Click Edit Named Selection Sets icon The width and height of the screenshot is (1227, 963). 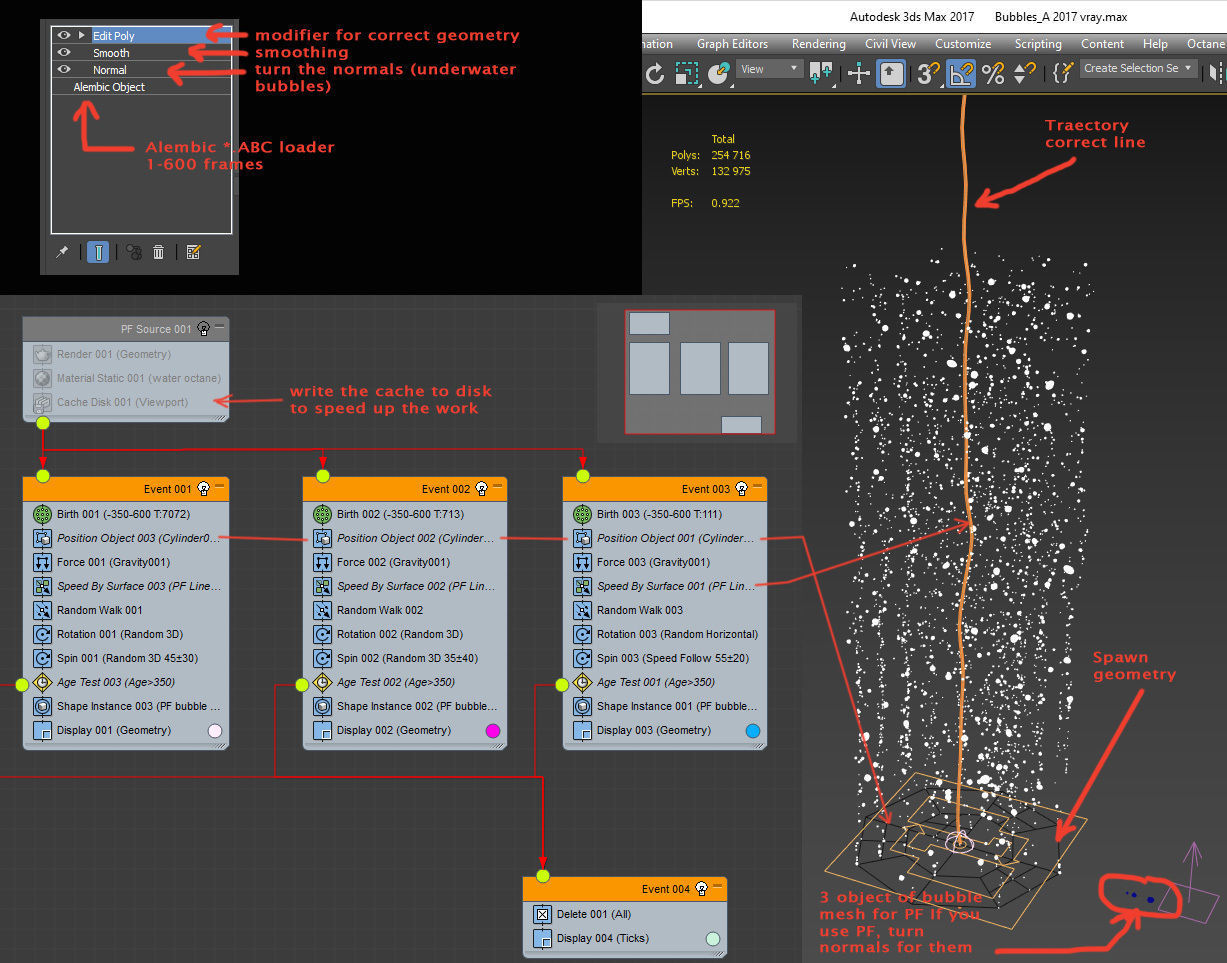[x=1062, y=73]
